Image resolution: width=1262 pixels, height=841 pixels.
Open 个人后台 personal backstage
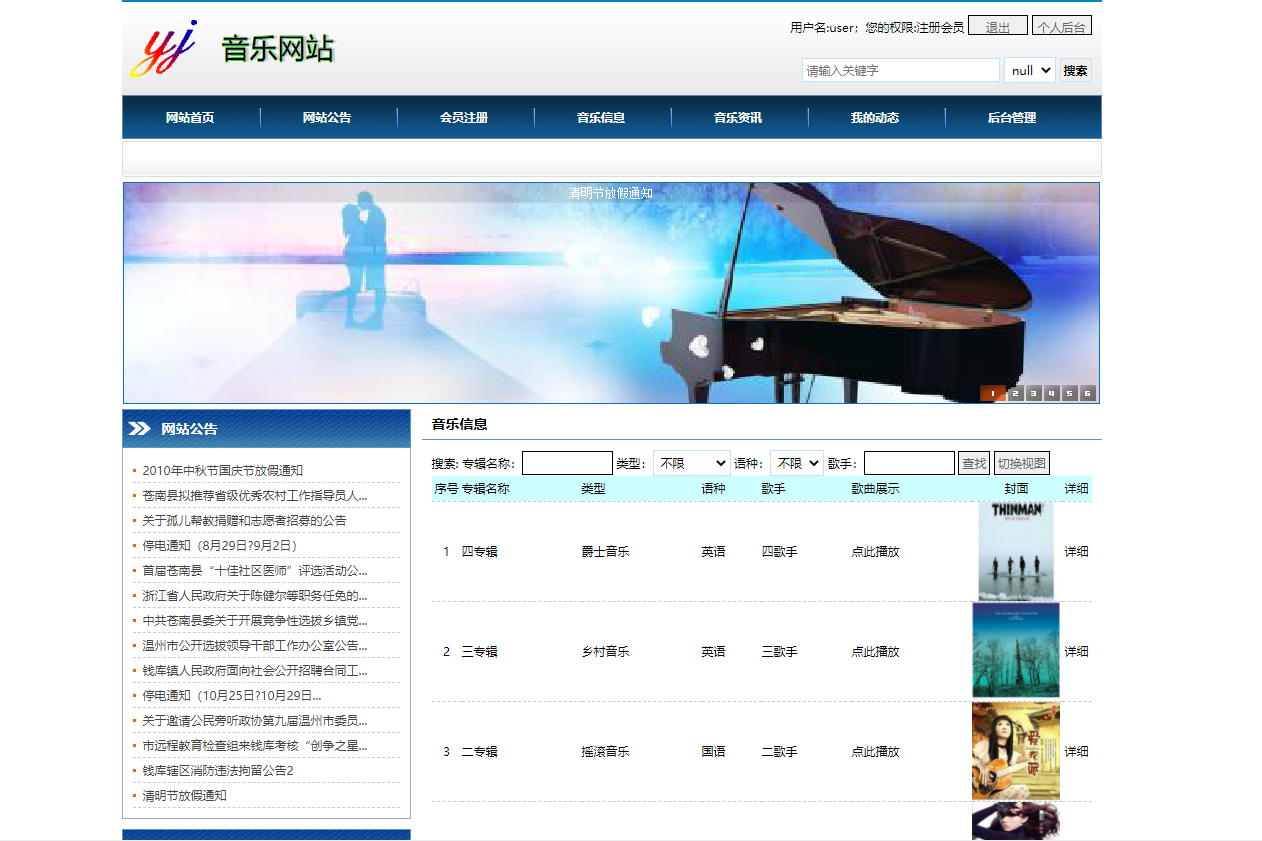tap(1062, 25)
